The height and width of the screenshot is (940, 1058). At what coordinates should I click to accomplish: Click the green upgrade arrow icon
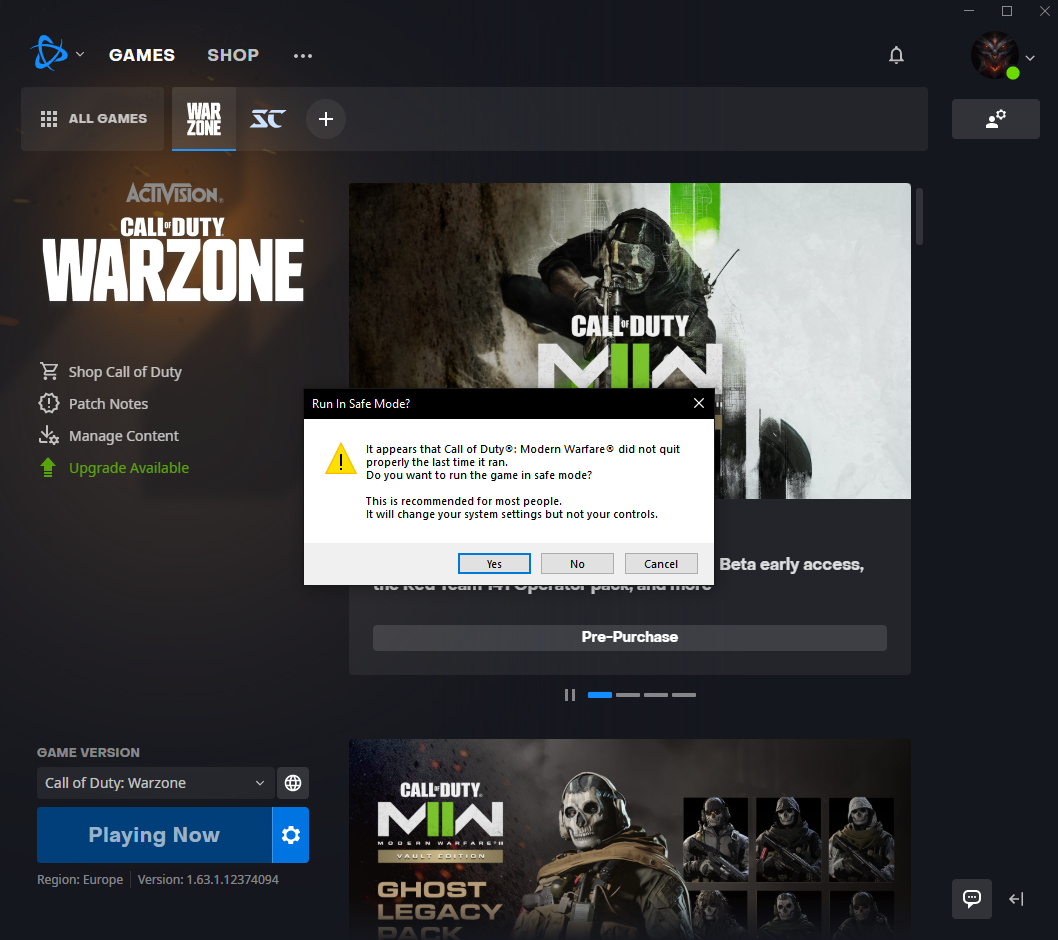pyautogui.click(x=48, y=467)
